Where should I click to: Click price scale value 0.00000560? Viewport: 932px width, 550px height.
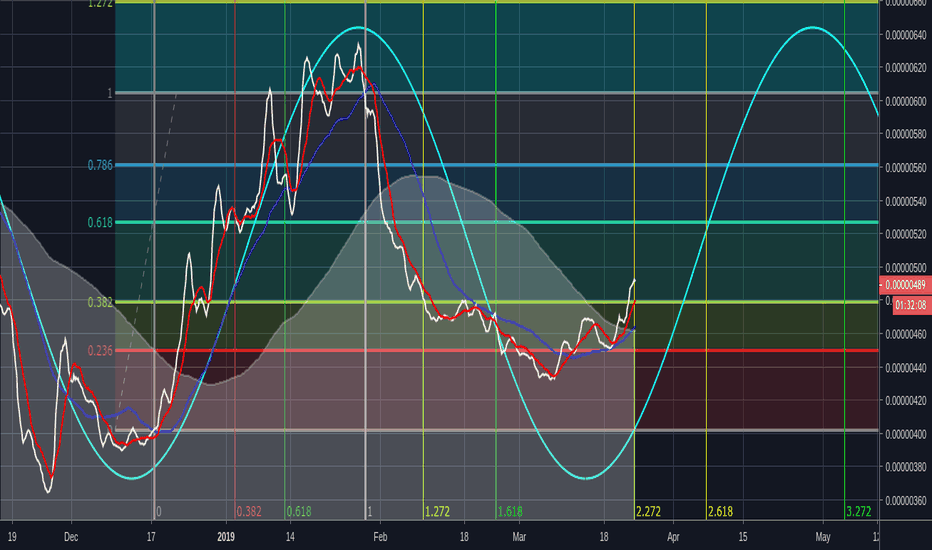pos(906,168)
